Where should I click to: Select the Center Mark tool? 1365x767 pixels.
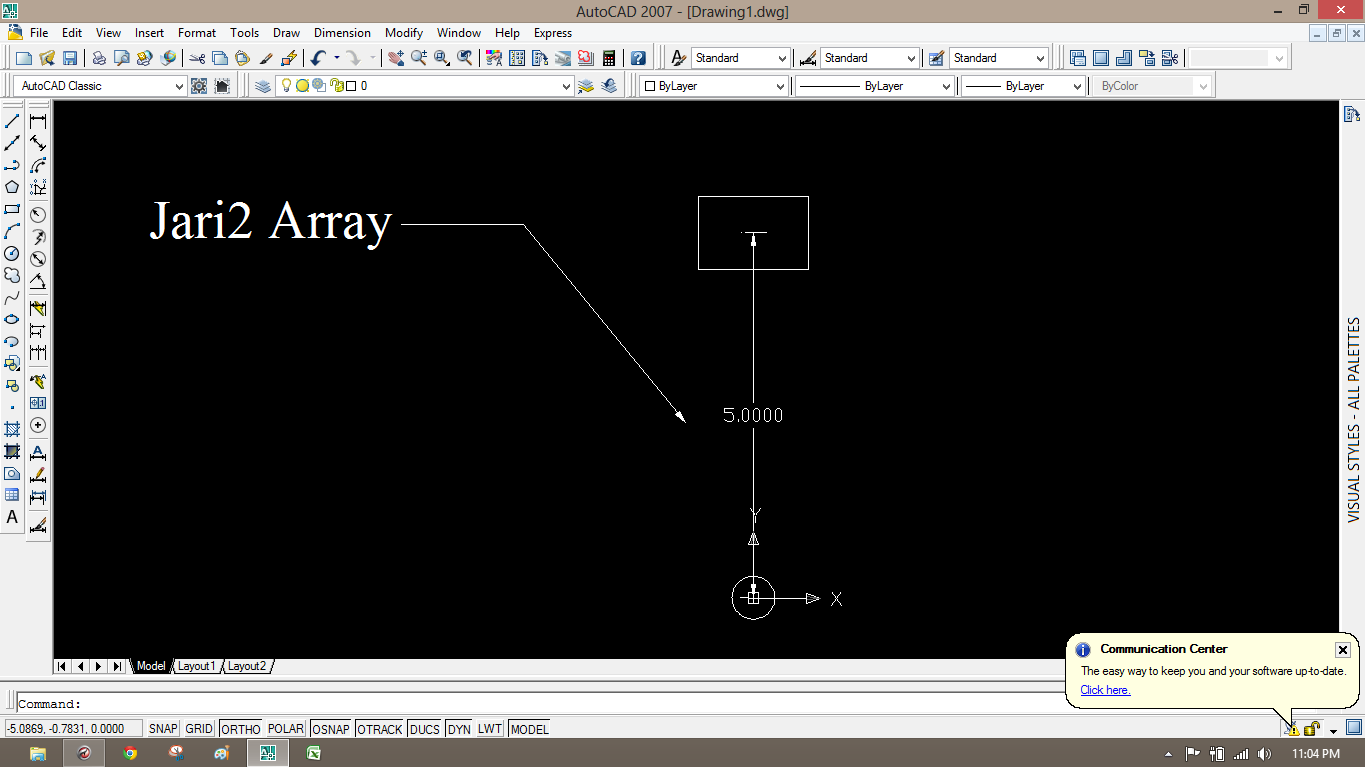(38, 426)
